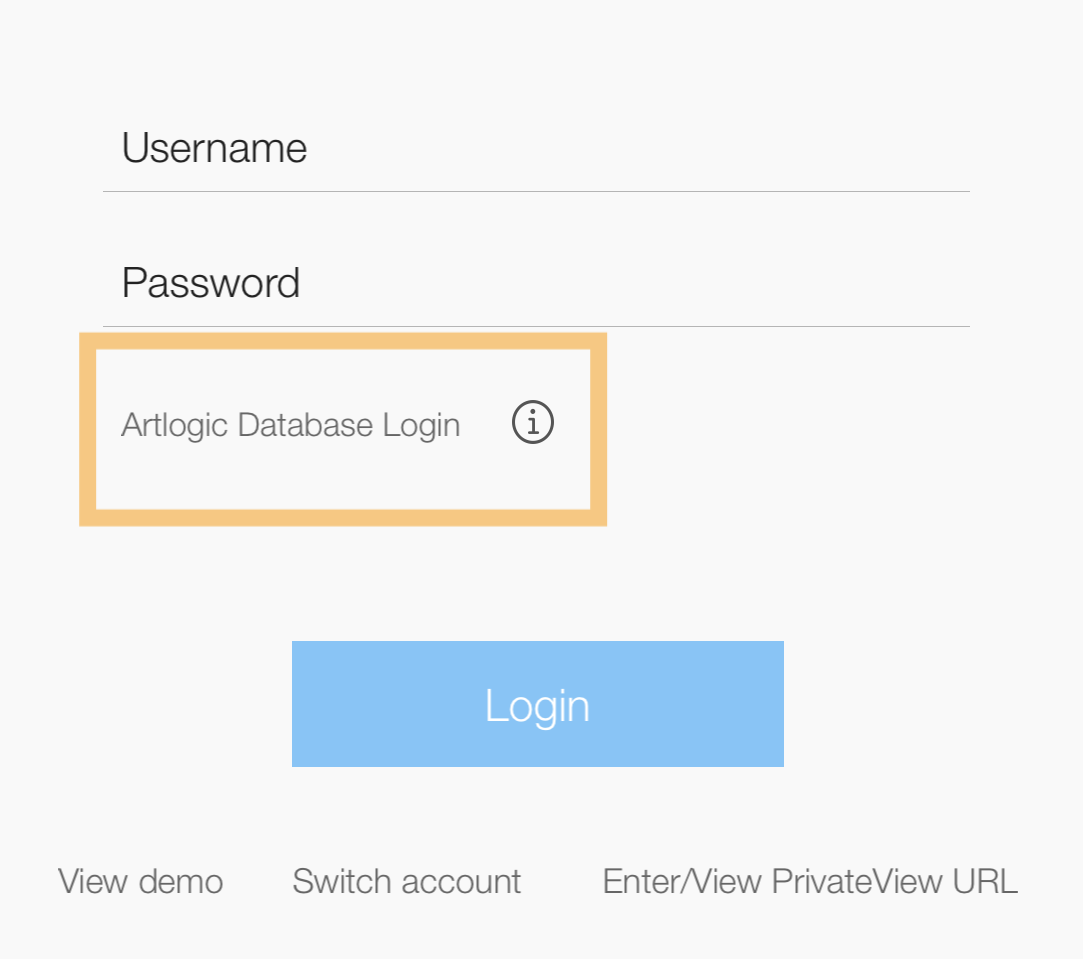Select the Artlogic Database Login text
This screenshot has width=1083, height=959.
click(291, 425)
